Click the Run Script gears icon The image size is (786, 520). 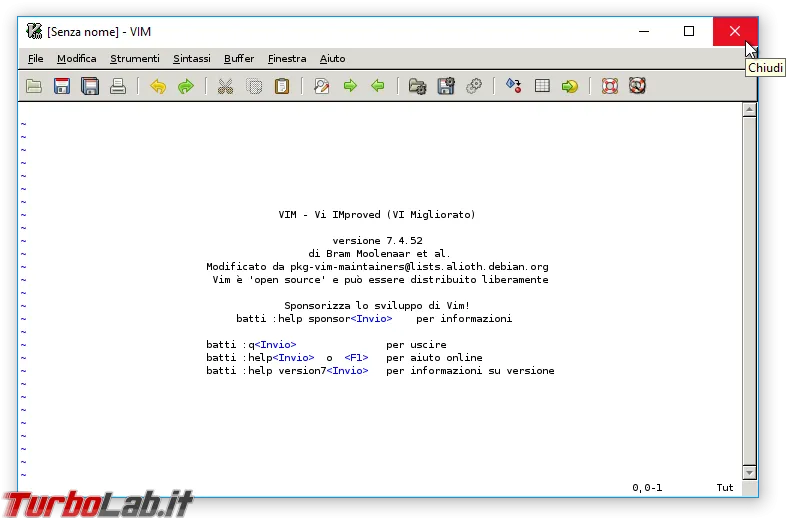pos(474,86)
